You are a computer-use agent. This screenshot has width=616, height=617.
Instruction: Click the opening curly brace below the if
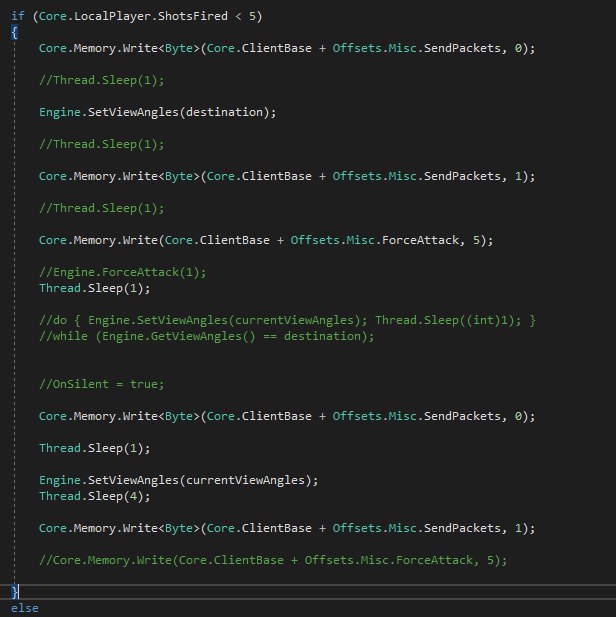pos(14,32)
